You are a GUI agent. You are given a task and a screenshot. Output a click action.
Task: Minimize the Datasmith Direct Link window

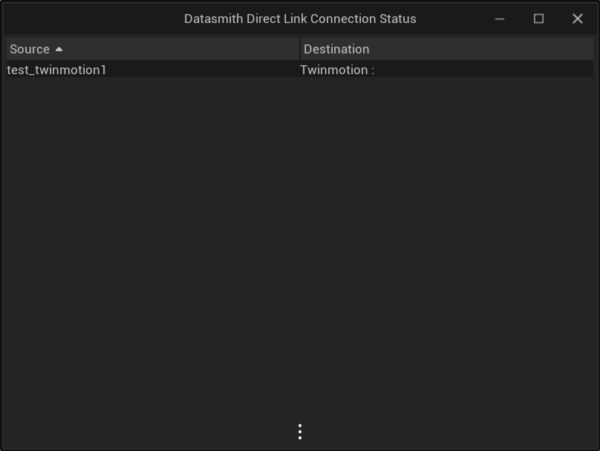pyautogui.click(x=500, y=19)
